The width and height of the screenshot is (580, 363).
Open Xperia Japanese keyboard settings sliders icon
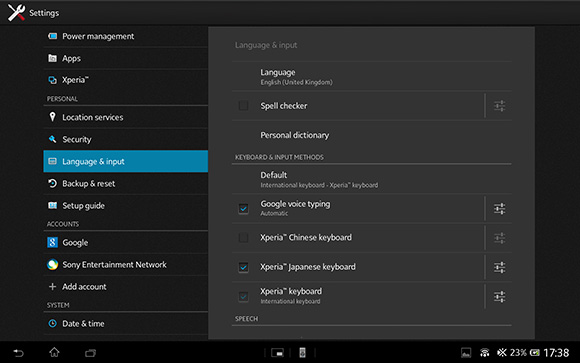(499, 267)
